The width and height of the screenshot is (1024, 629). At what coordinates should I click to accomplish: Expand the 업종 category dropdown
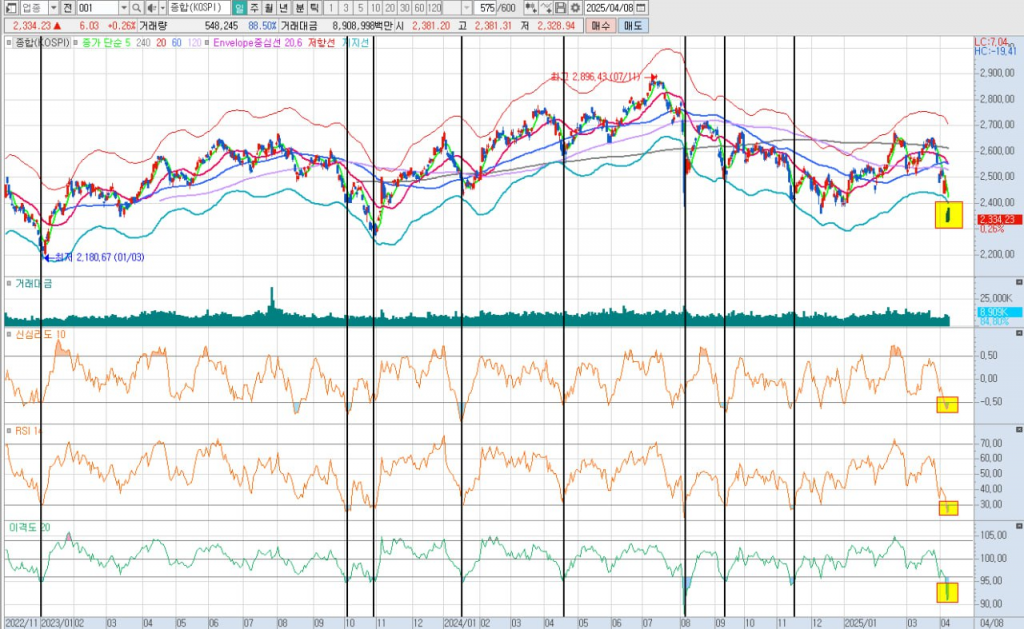(x=53, y=7)
